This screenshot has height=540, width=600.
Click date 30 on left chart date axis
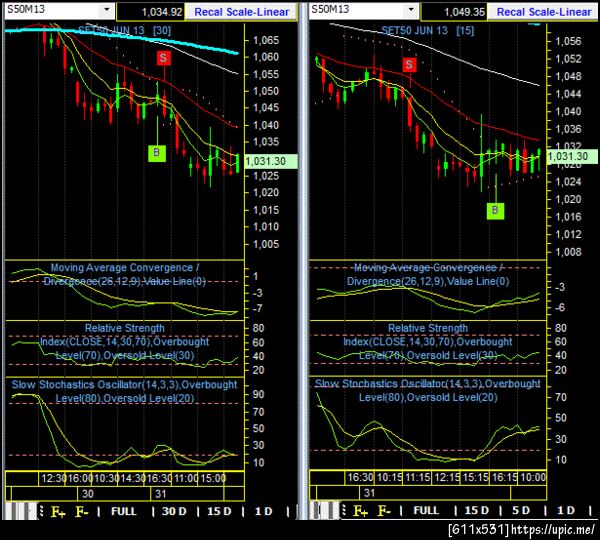pyautogui.click(x=88, y=494)
